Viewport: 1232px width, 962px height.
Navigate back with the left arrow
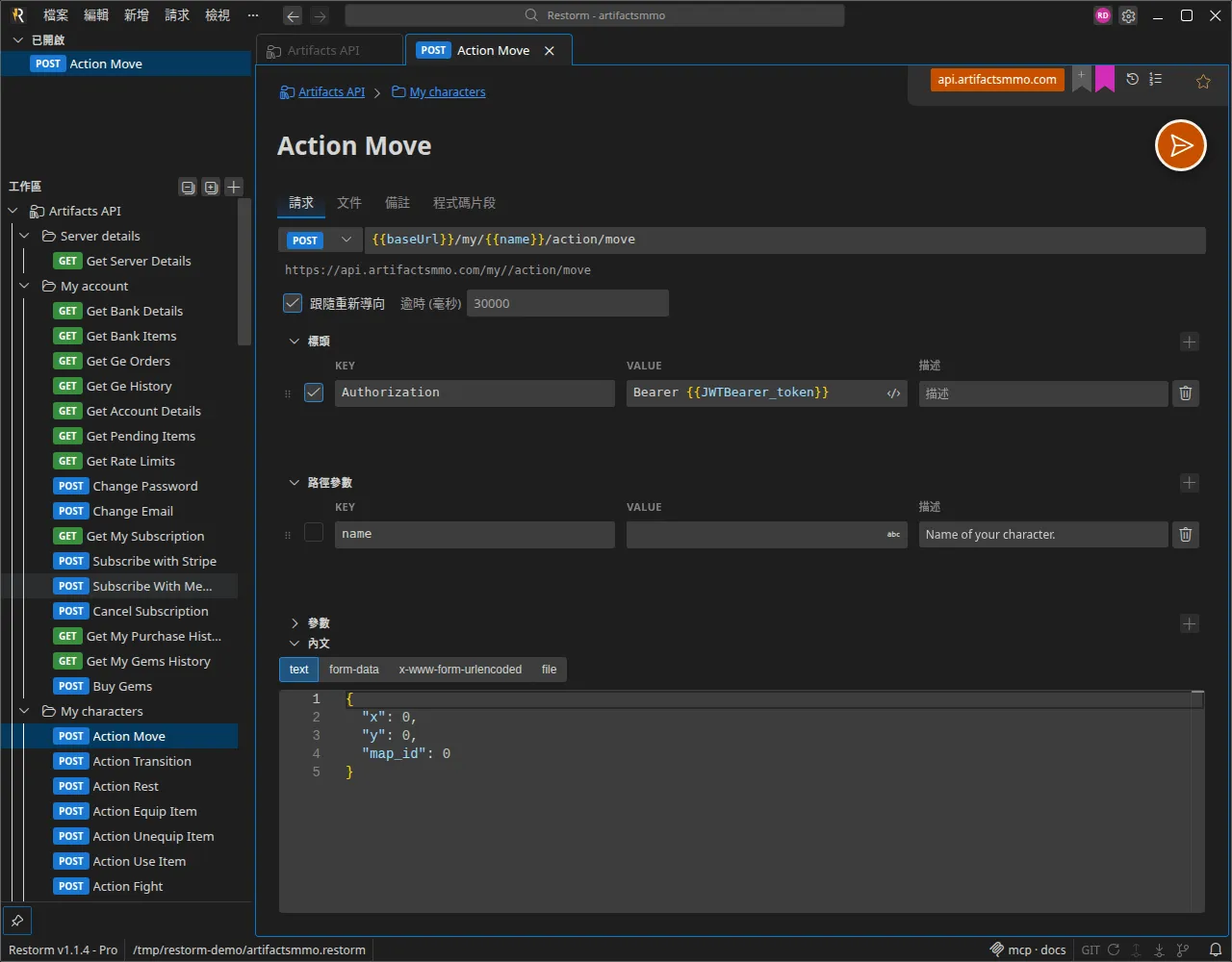point(293,15)
